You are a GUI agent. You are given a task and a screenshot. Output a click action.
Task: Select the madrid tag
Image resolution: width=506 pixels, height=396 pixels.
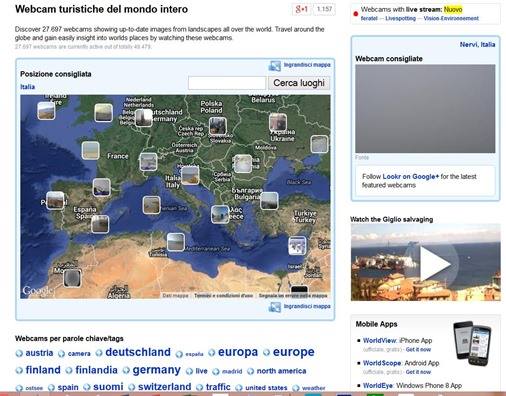[x=232, y=371]
